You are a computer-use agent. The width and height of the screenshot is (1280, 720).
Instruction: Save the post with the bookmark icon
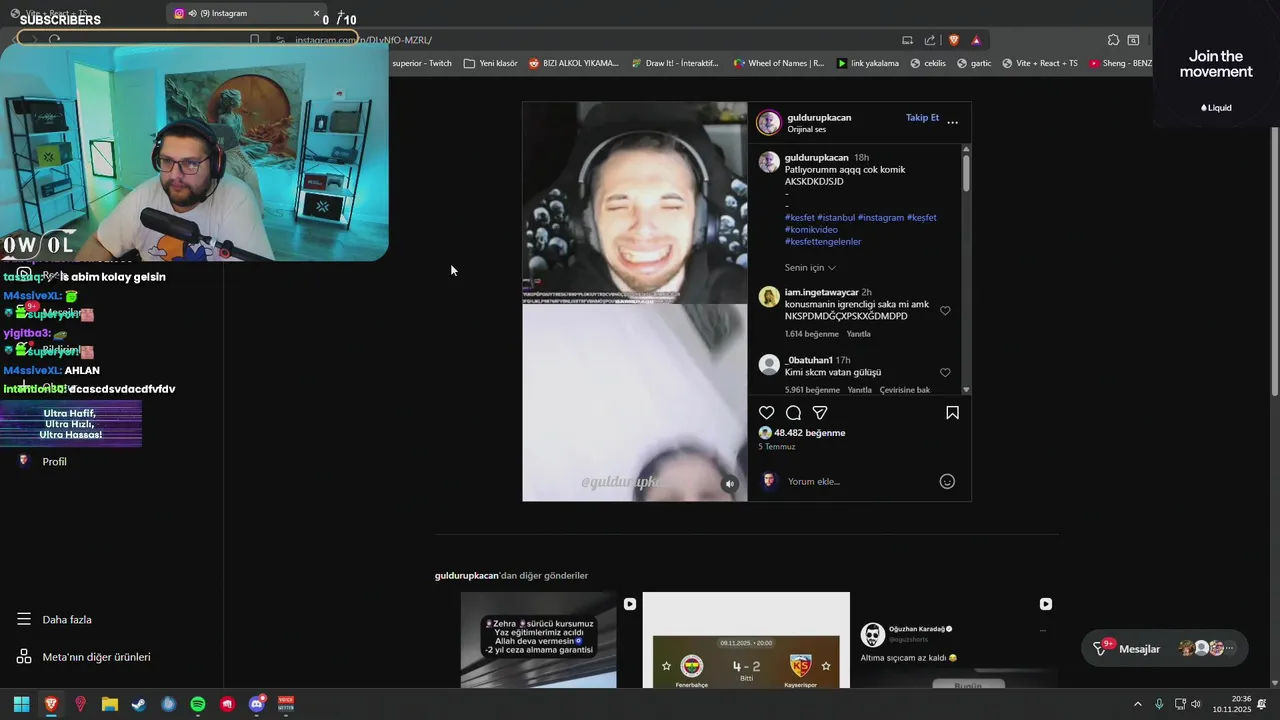952,413
